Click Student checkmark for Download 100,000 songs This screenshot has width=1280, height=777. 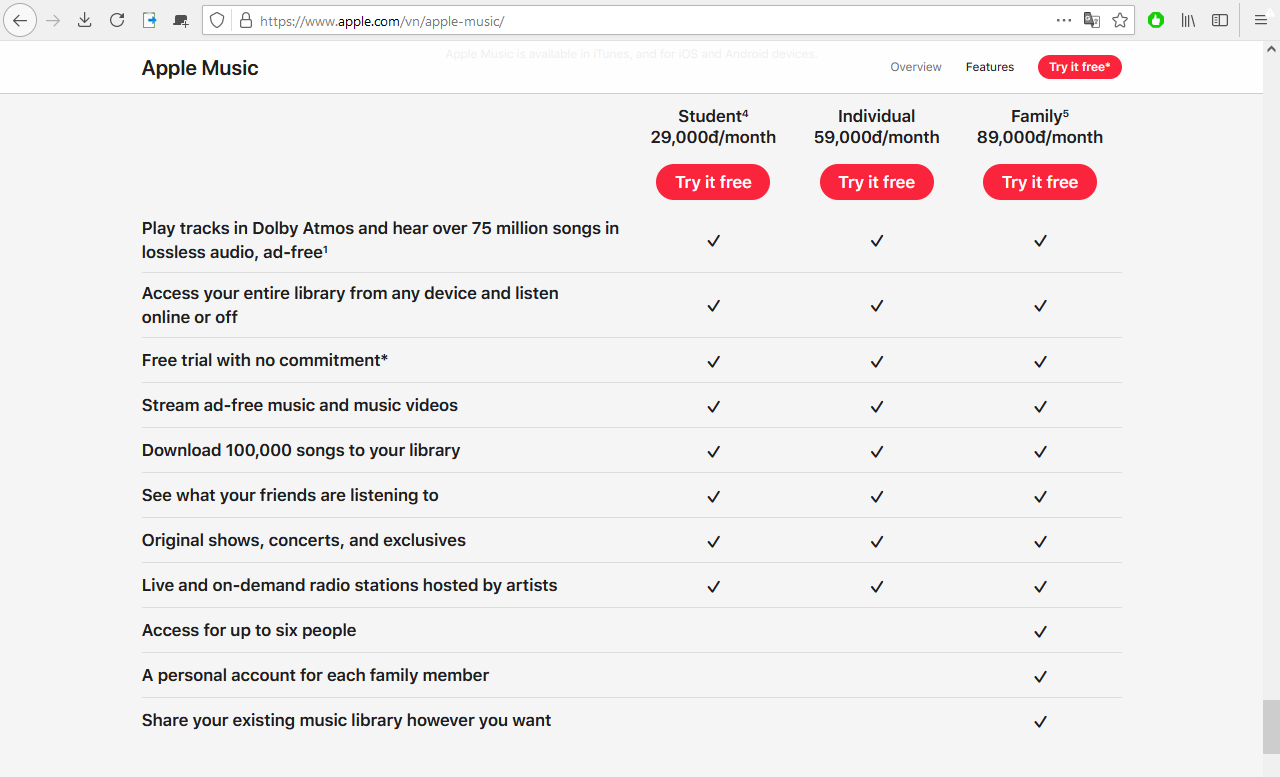click(713, 451)
